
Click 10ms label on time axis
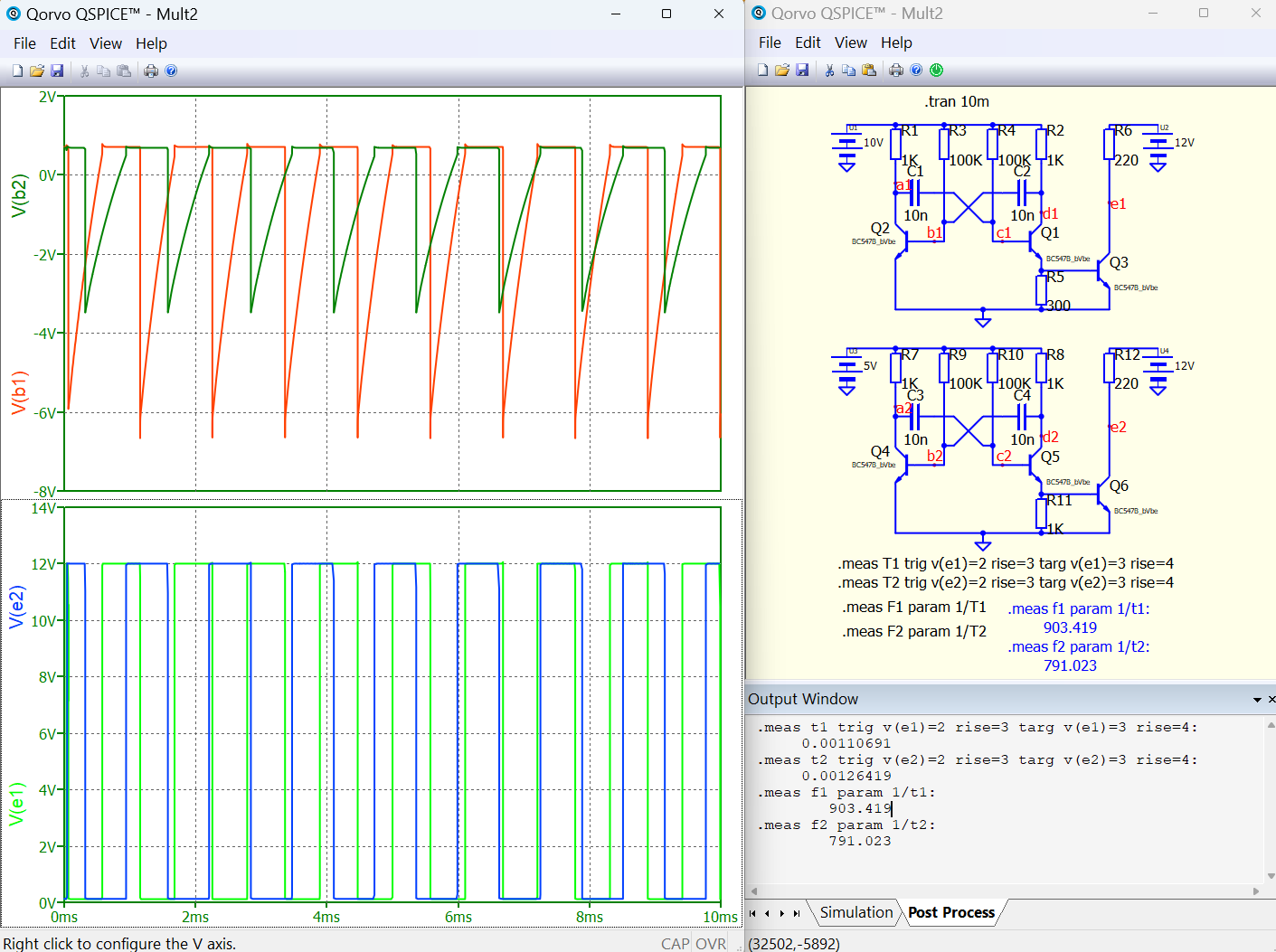click(720, 917)
